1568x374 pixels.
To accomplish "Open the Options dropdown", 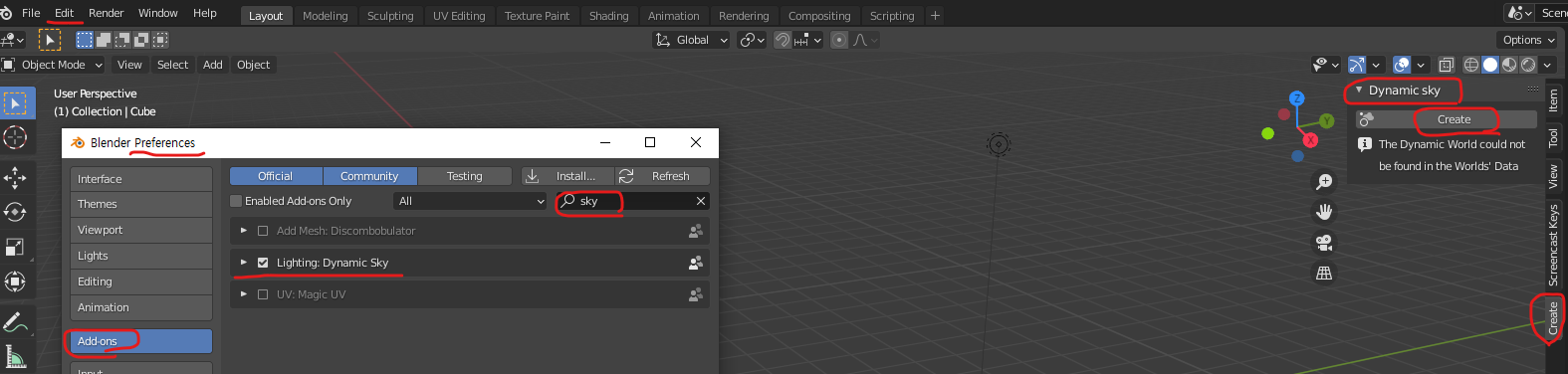I will [x=1528, y=40].
